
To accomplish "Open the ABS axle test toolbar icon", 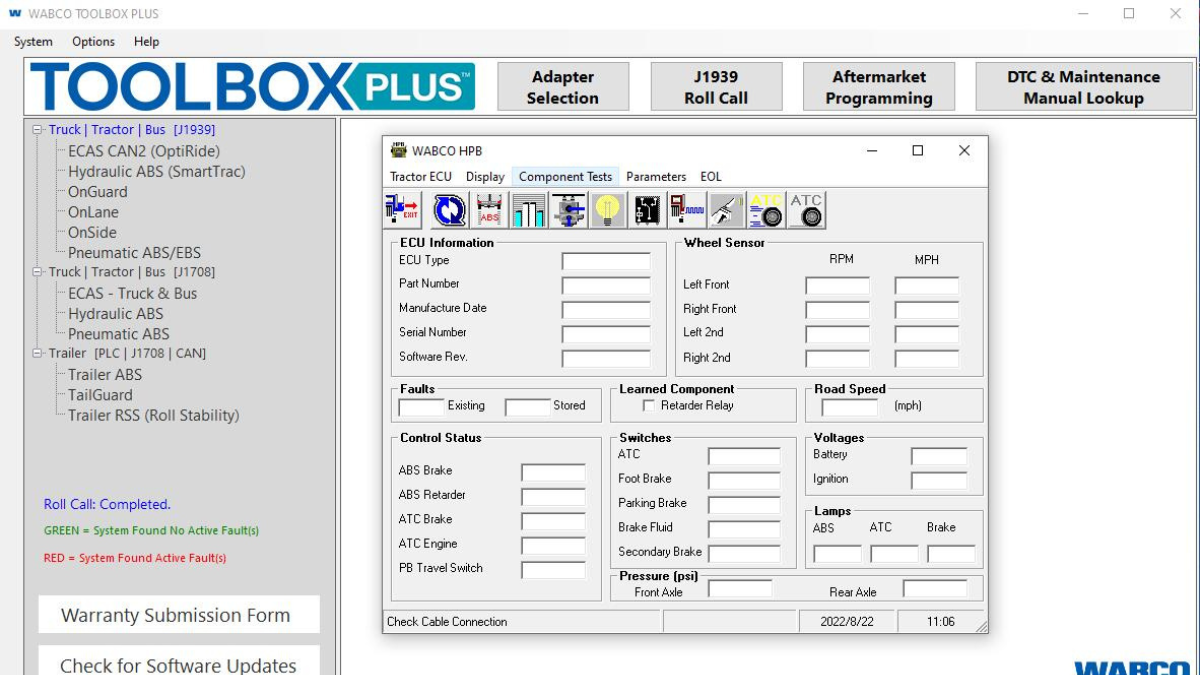I will tap(489, 210).
